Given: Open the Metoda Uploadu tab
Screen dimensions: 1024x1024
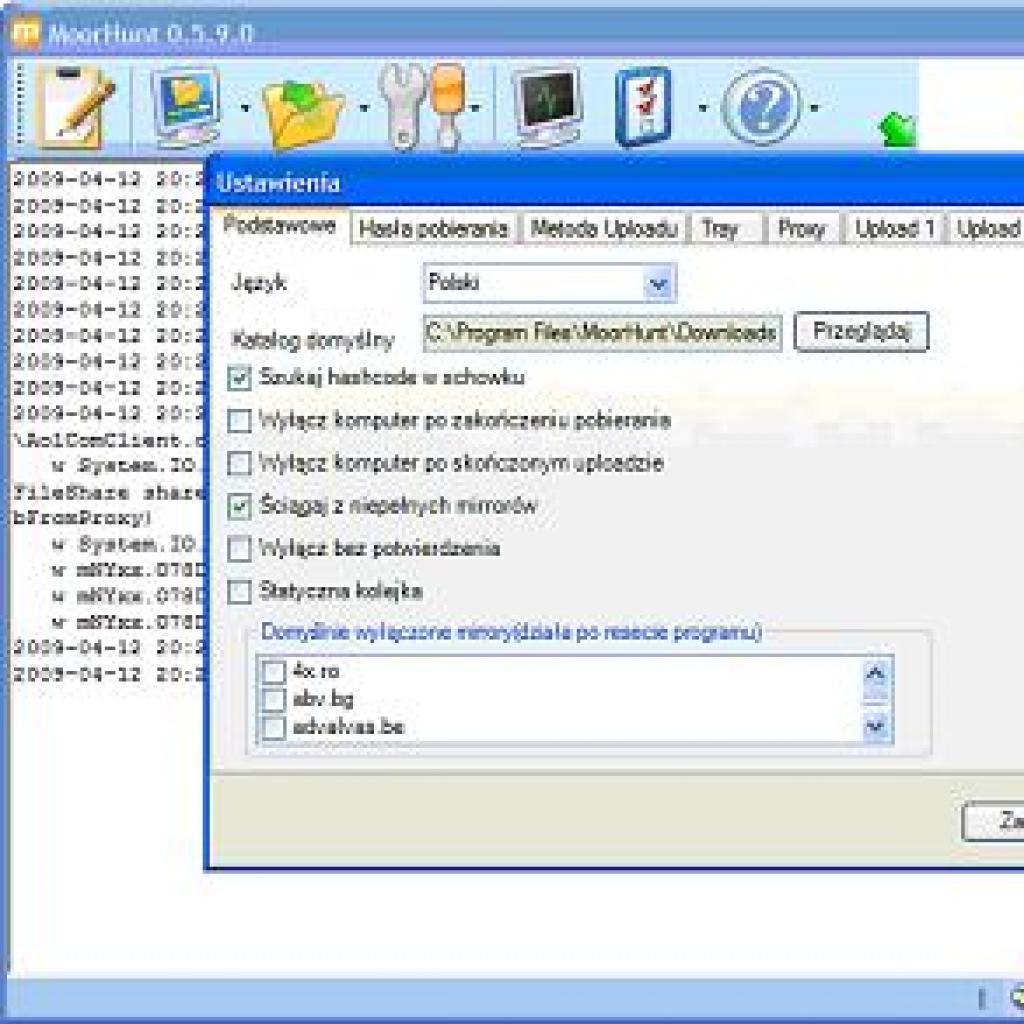Looking at the screenshot, I should (603, 229).
